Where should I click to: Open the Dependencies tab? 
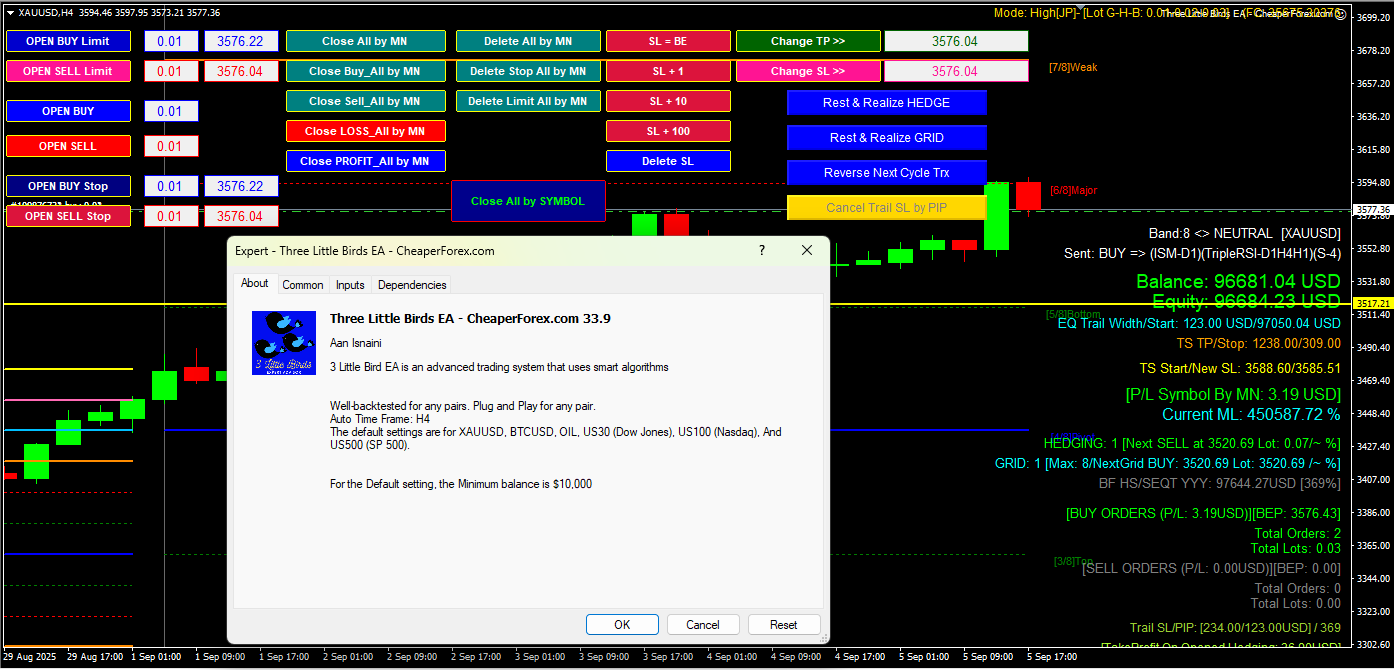pos(412,285)
